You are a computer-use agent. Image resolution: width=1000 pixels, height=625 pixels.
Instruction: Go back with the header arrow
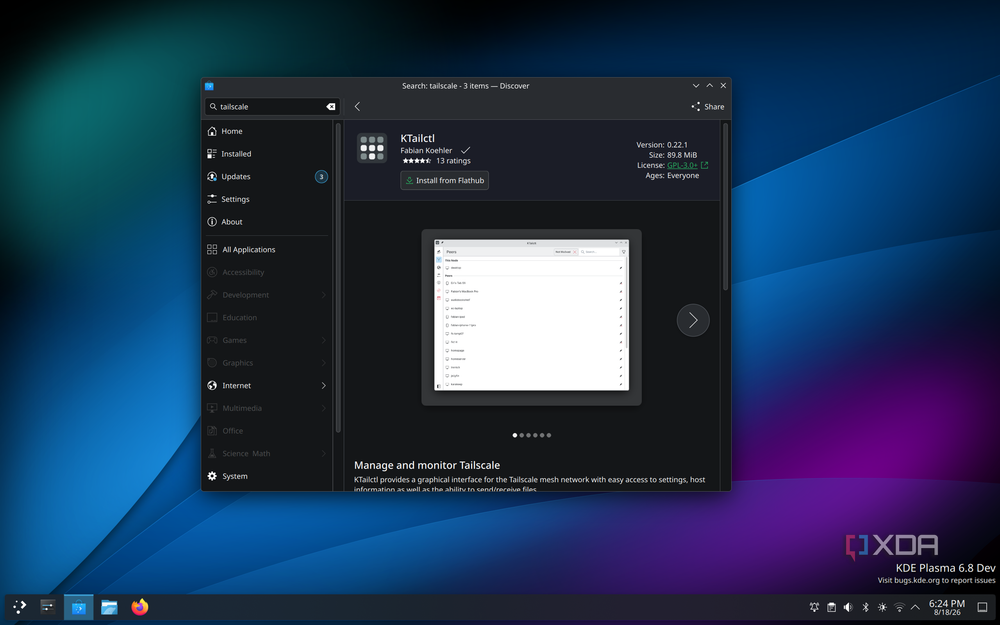357,107
